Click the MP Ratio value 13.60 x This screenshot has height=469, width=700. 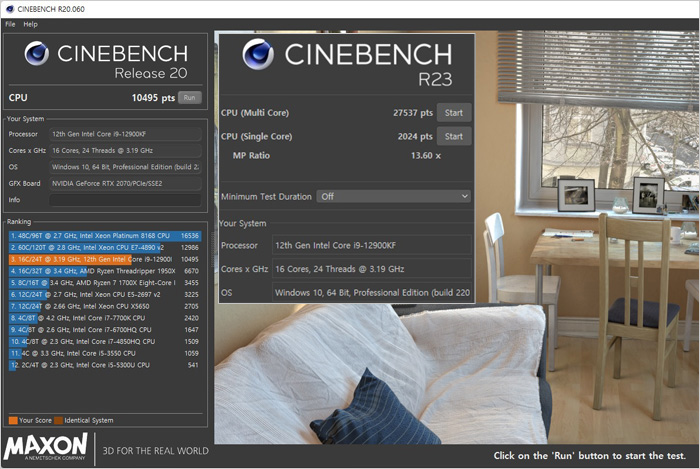426,156
